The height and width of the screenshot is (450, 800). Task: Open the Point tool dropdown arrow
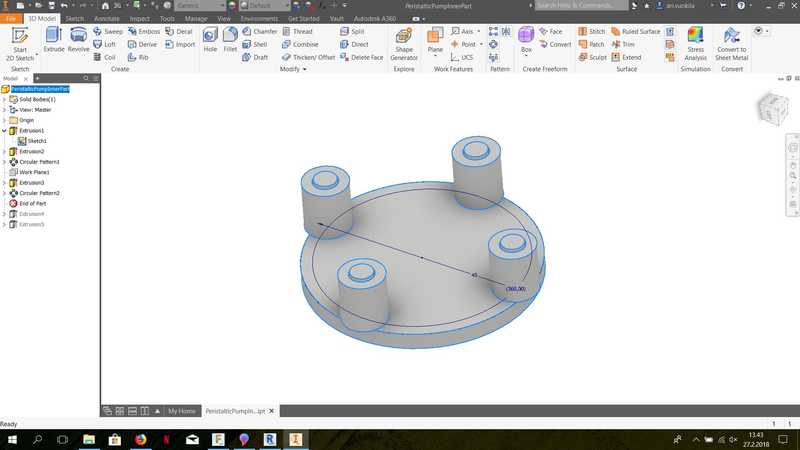481,44
